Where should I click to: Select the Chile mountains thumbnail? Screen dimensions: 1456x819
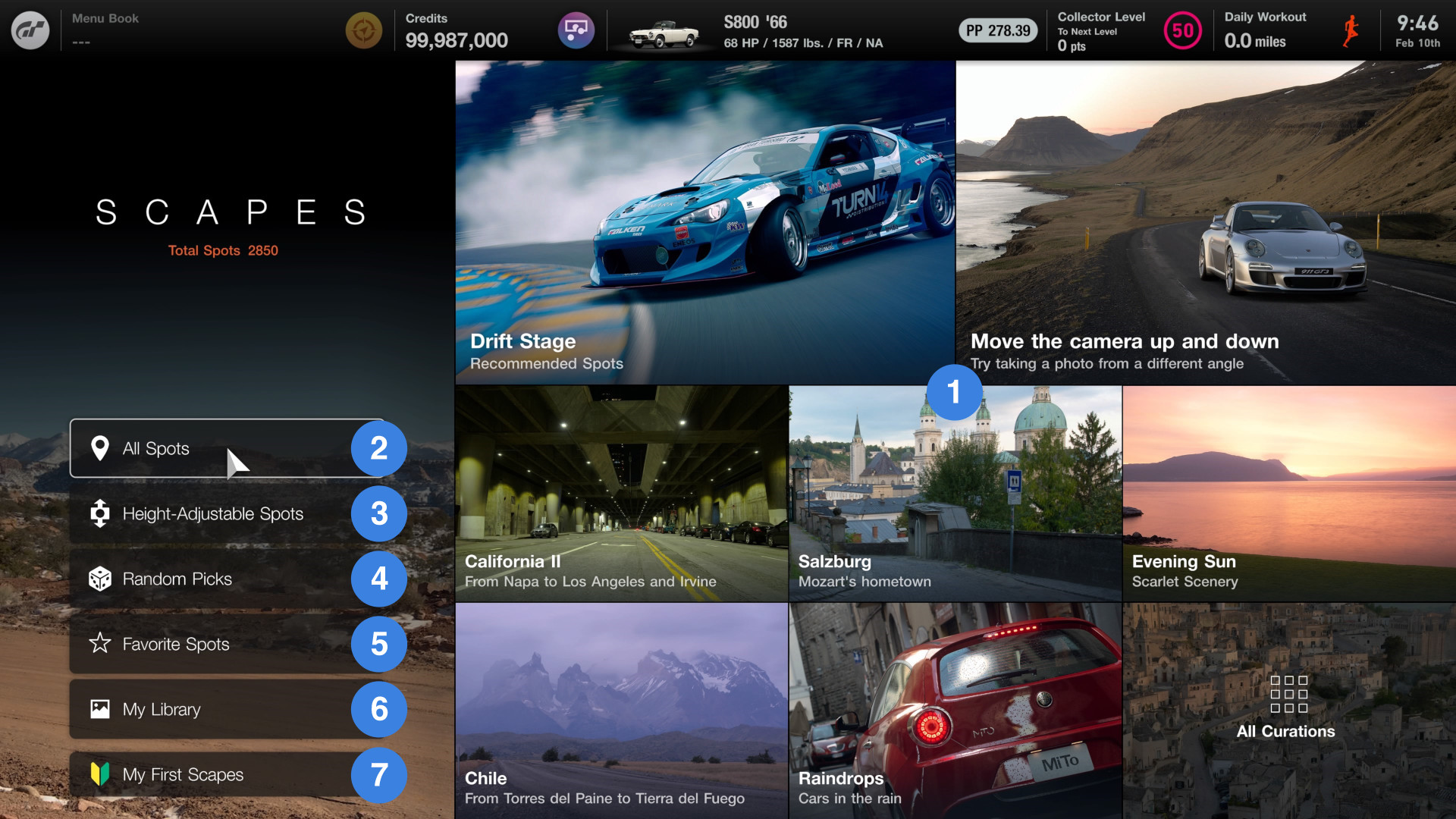620,705
